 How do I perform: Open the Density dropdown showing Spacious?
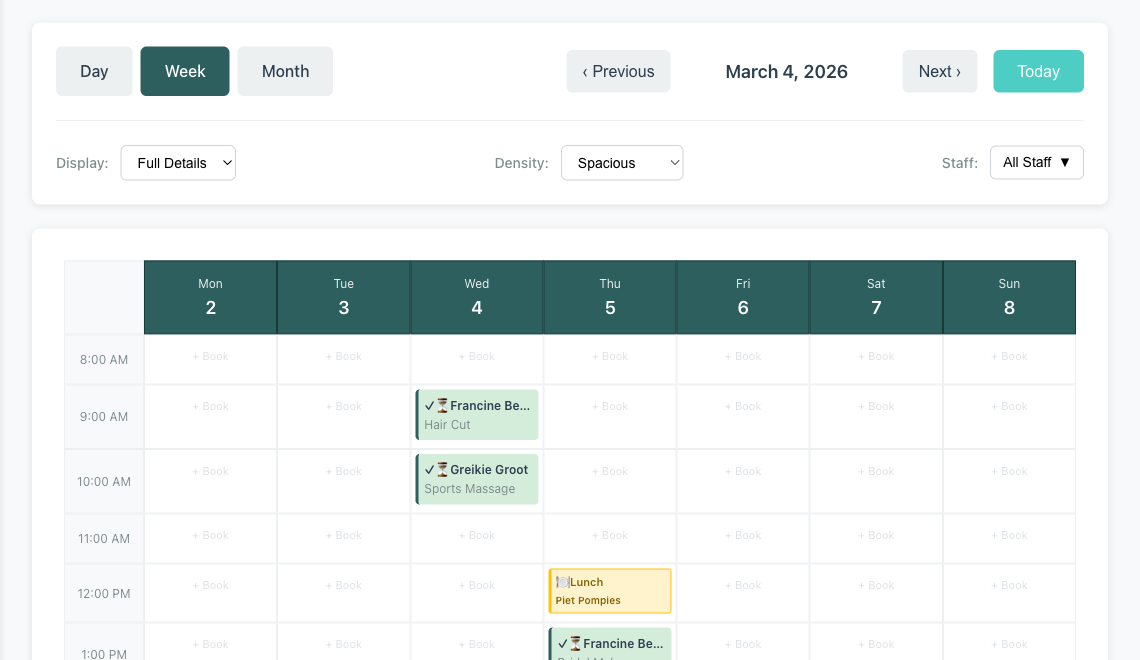622,162
